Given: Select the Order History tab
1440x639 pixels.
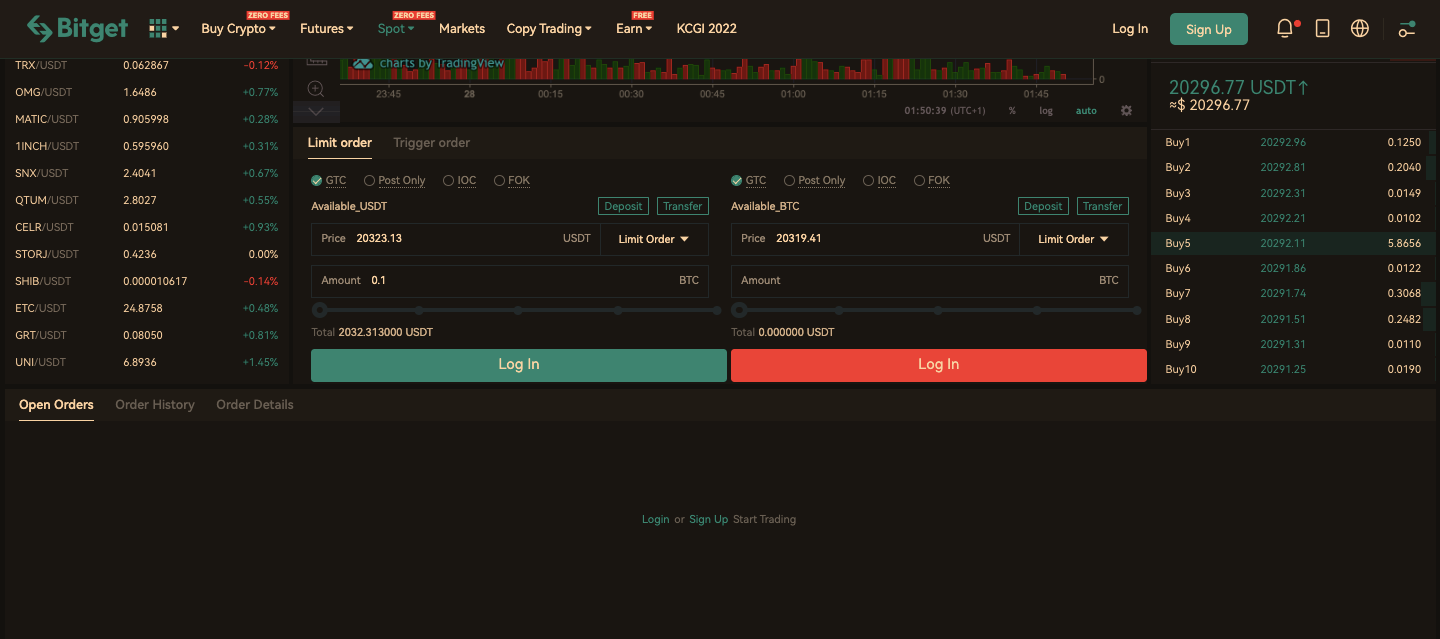Looking at the screenshot, I should [x=155, y=405].
